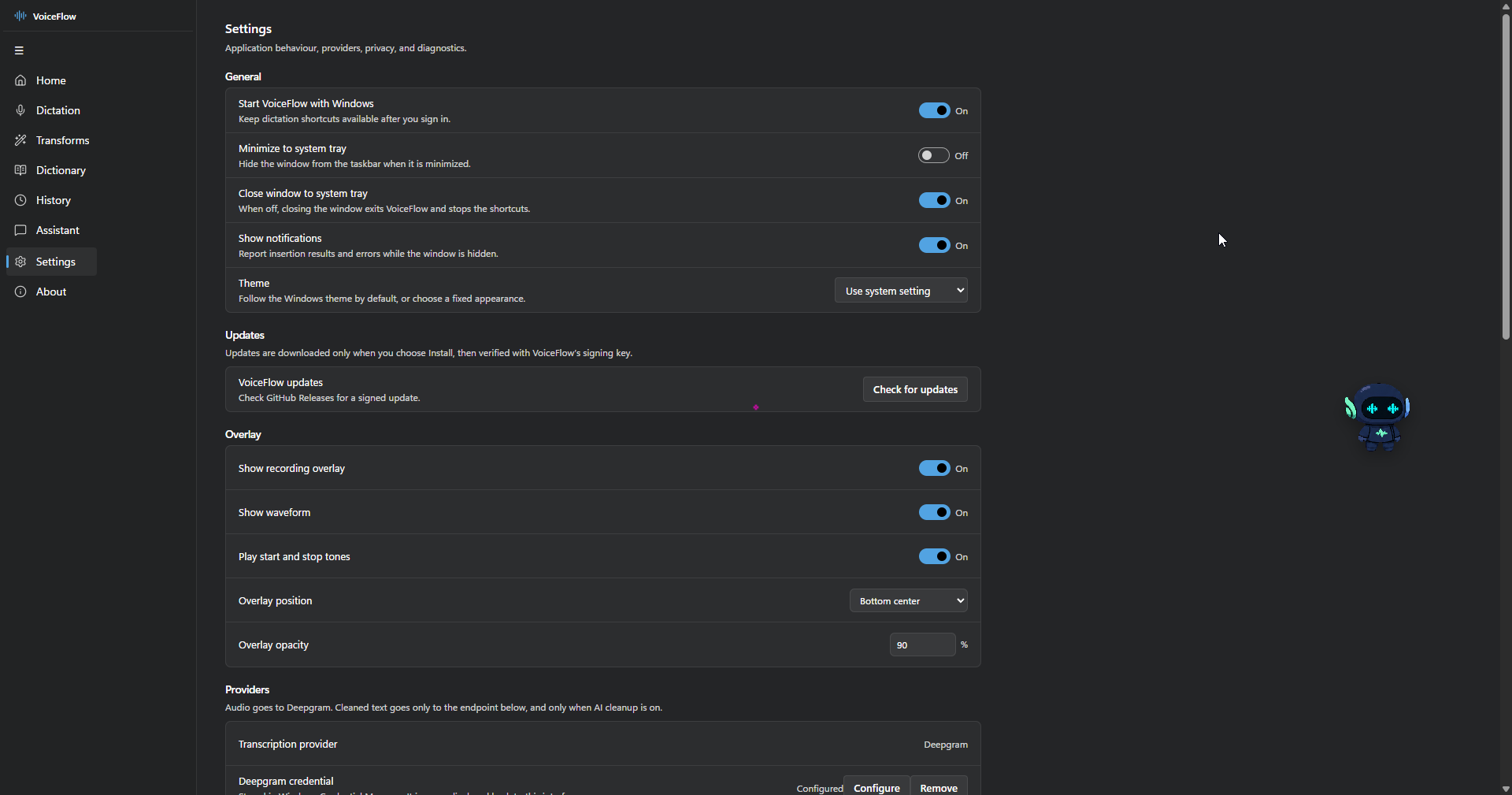
Task: Open the Home page
Action: [51, 80]
